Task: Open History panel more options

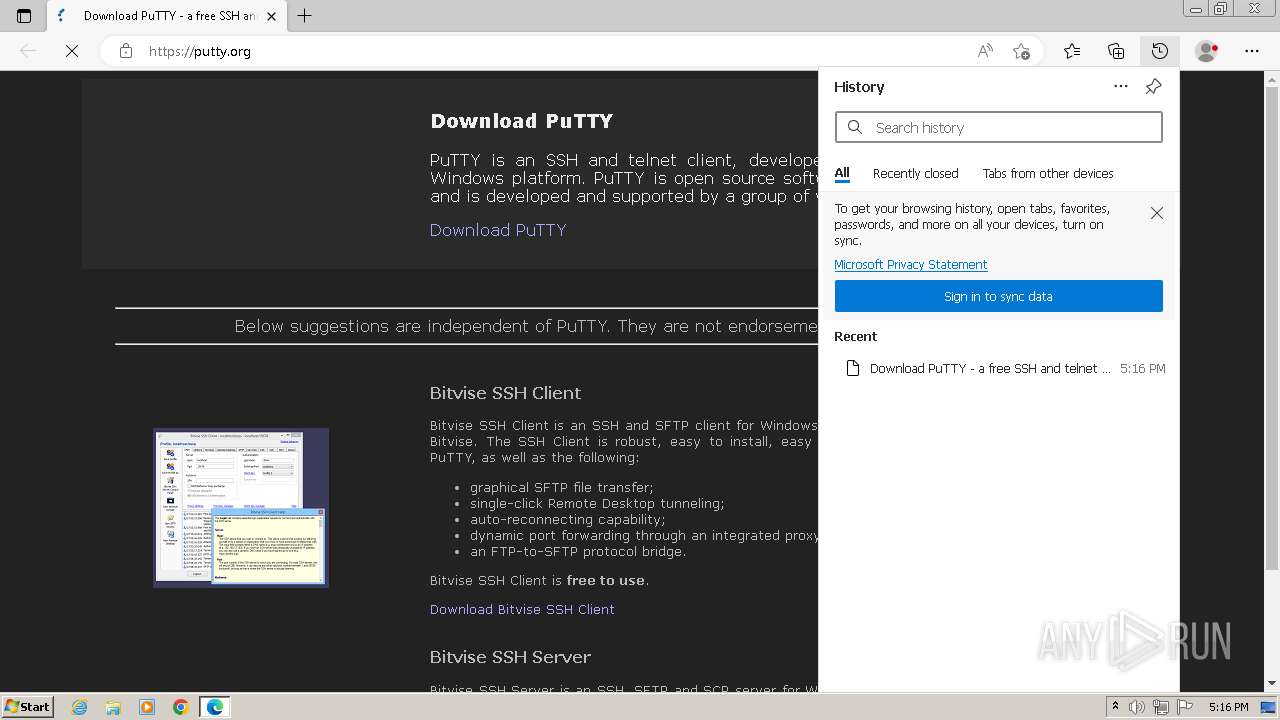Action: (1121, 86)
